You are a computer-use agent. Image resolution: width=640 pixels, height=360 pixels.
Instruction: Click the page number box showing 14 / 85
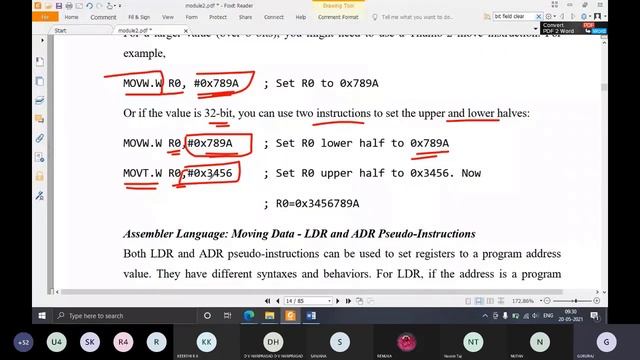[x=308, y=301]
